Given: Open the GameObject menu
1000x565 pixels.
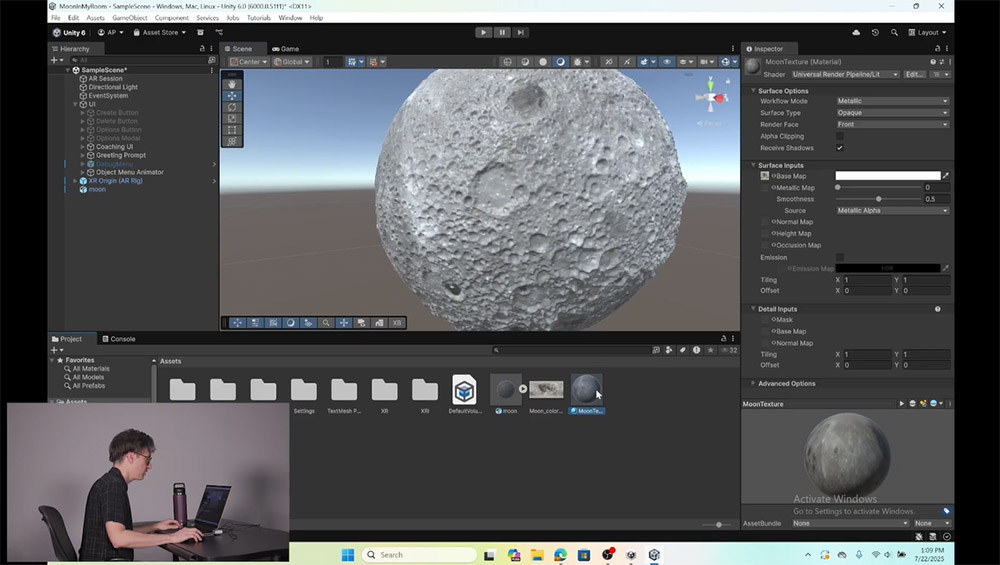Looking at the screenshot, I should (129, 18).
